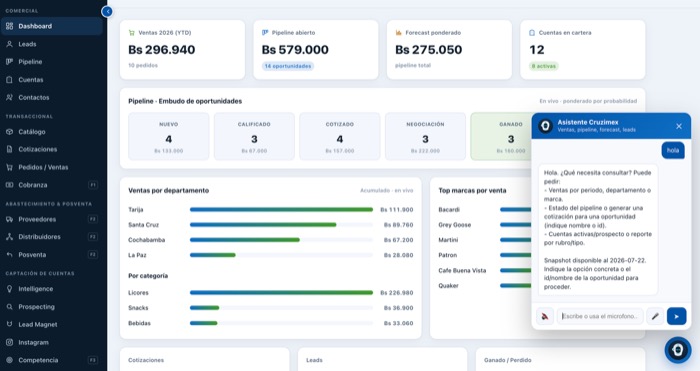This screenshot has width=700, height=371.
Task: Click the Cobranza money icon
Action: click(x=9, y=185)
